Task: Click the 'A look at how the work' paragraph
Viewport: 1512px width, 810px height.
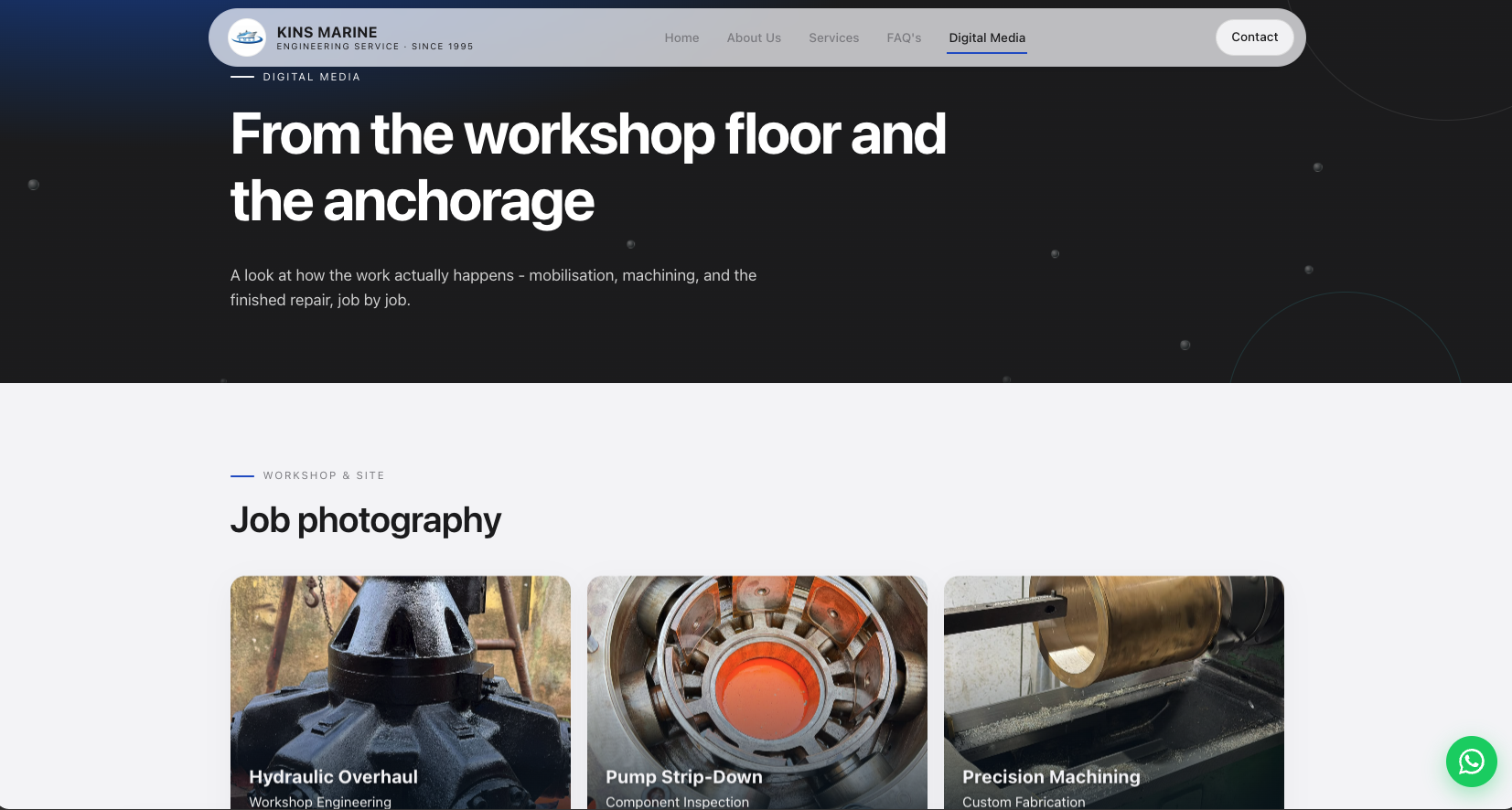Action: 493,287
